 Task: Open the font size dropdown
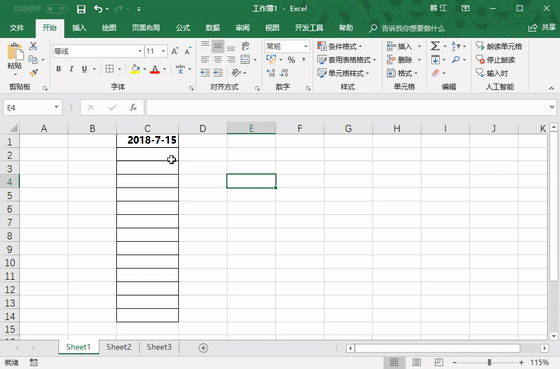coord(163,51)
